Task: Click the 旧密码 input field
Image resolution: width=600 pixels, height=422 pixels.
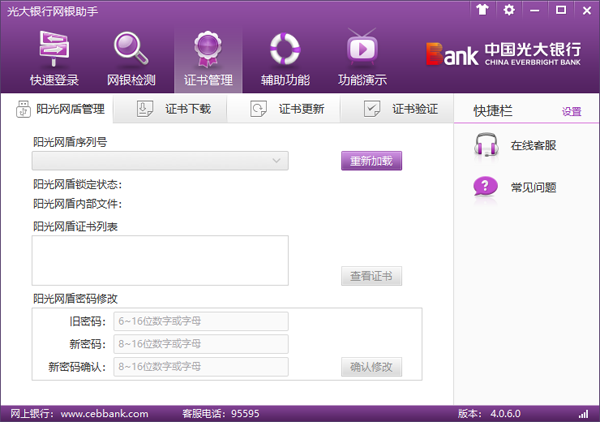Action: pyautogui.click(x=201, y=321)
